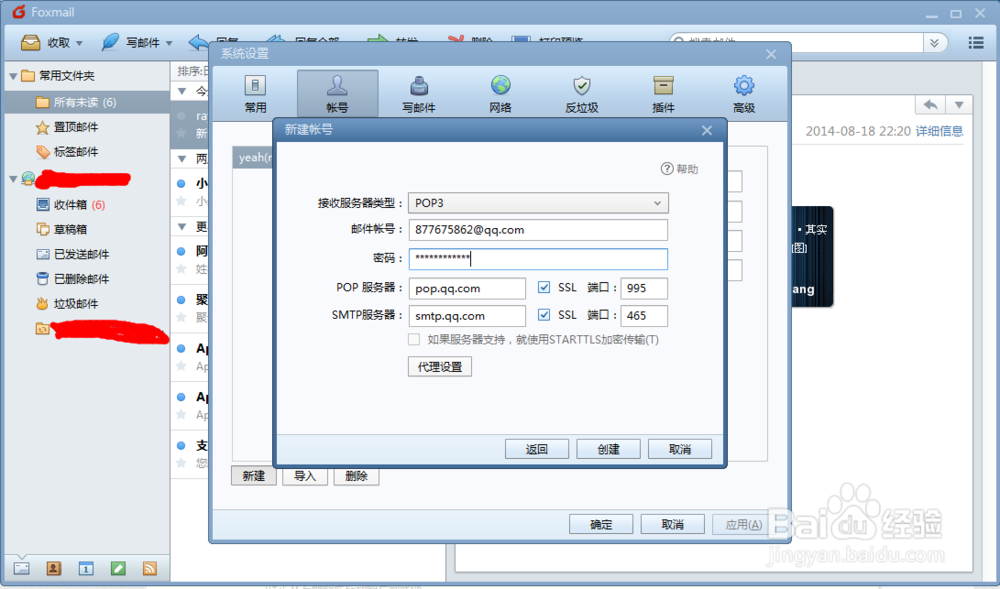Image resolution: width=1000 pixels, height=589 pixels.
Task: Open reply options dropdown in reading pane
Action: click(x=959, y=105)
